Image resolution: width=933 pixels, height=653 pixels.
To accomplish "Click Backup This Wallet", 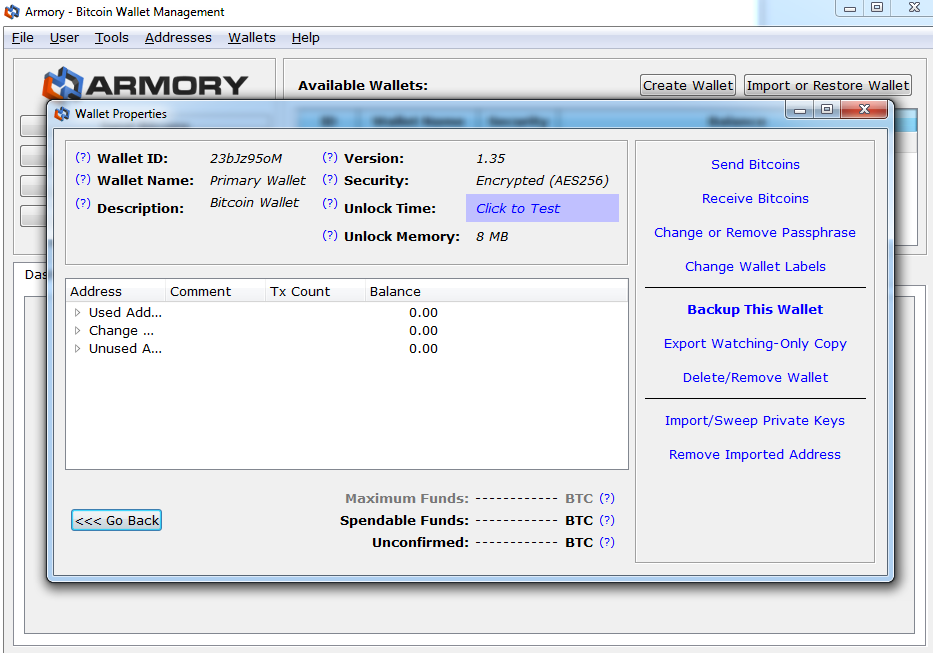I will pyautogui.click(x=755, y=310).
